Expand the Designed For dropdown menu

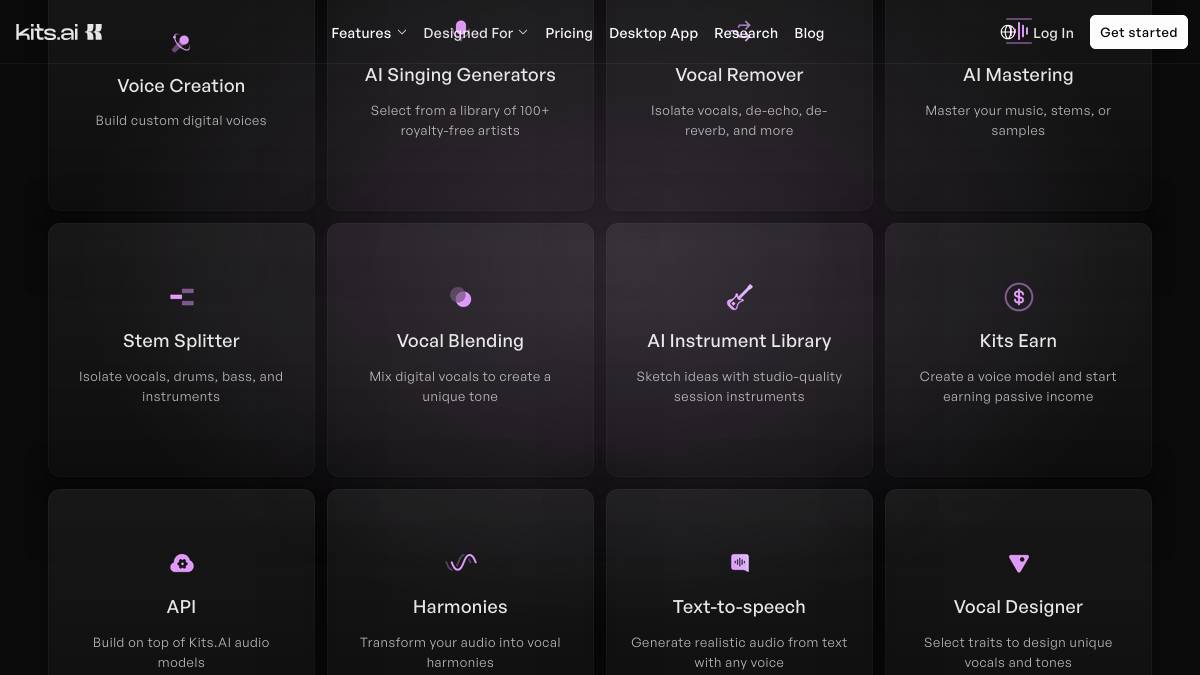pos(476,33)
